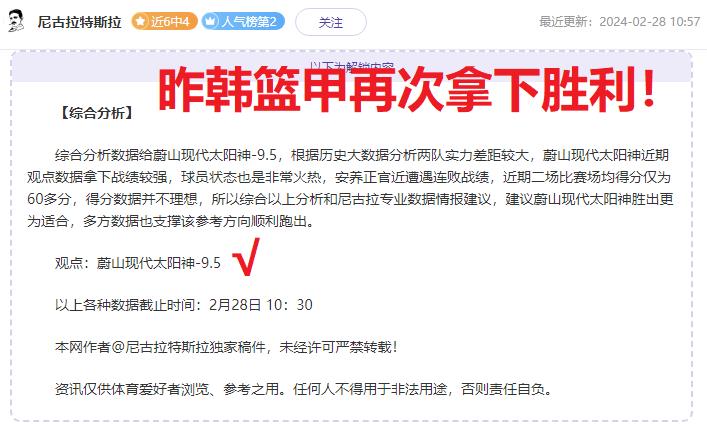Click the 观点：蔚山现代太阳神-9.5 line
This screenshot has width=707, height=432.
138,263
